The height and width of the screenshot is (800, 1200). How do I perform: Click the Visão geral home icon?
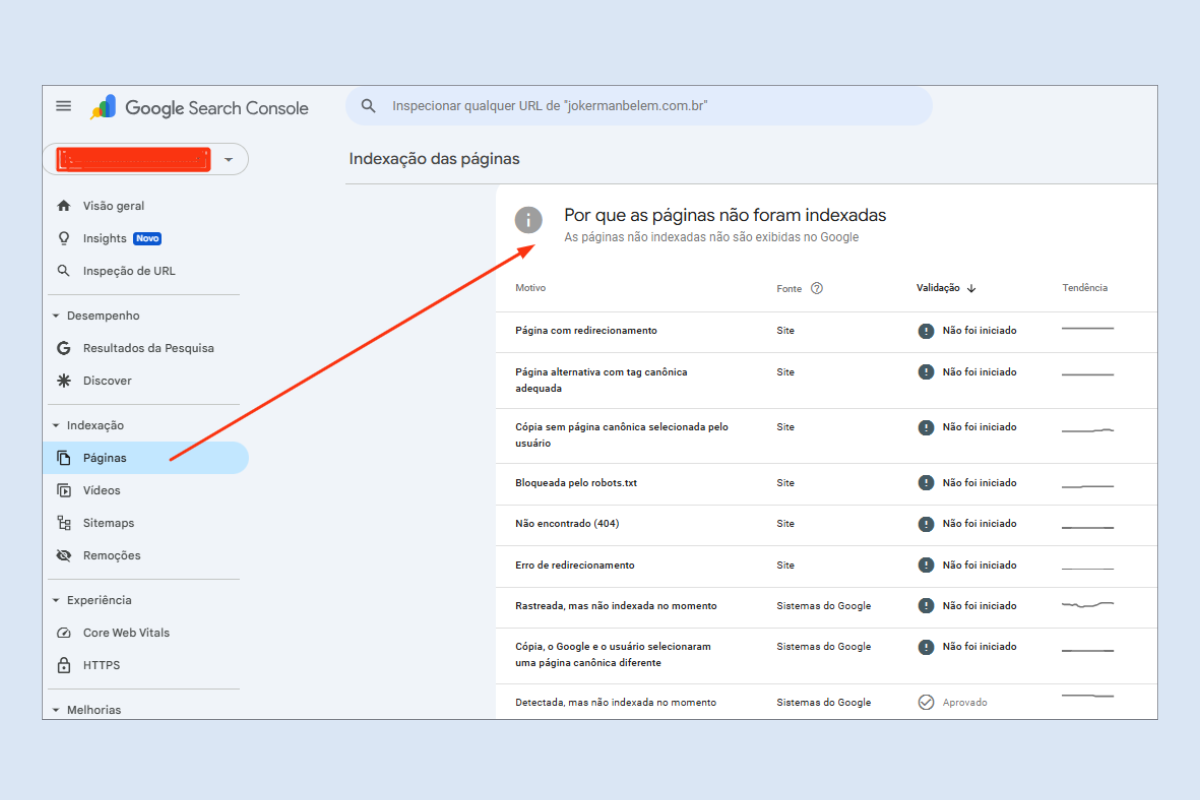coord(64,206)
